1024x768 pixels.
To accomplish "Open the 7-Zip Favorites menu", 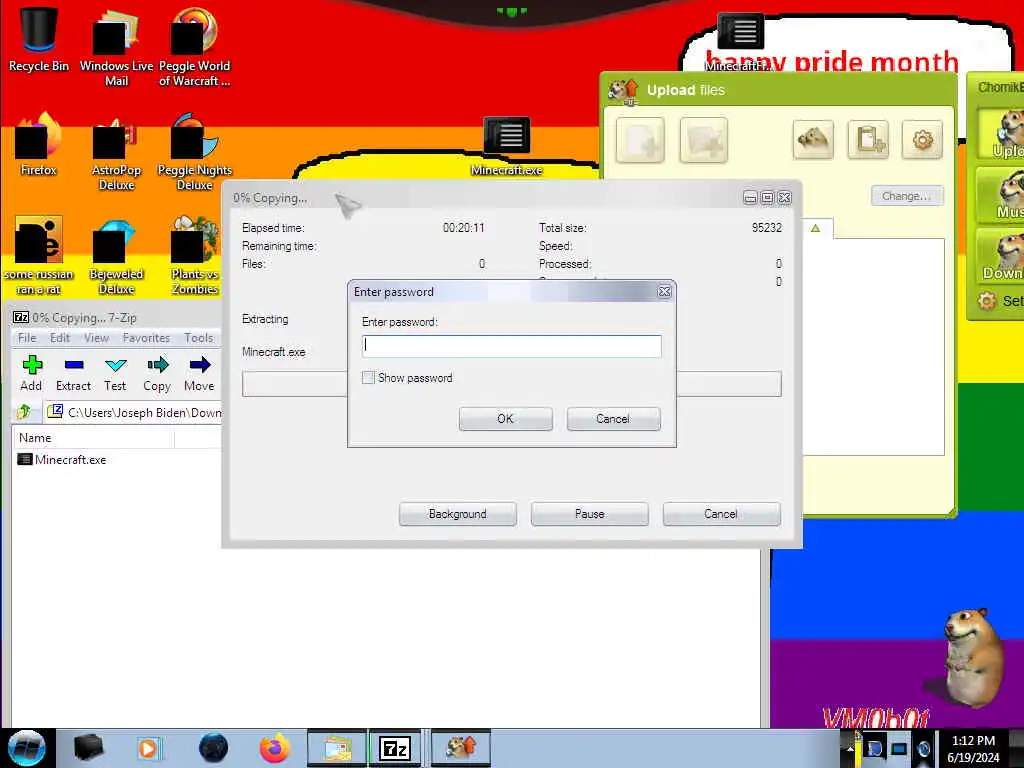I will point(146,338).
